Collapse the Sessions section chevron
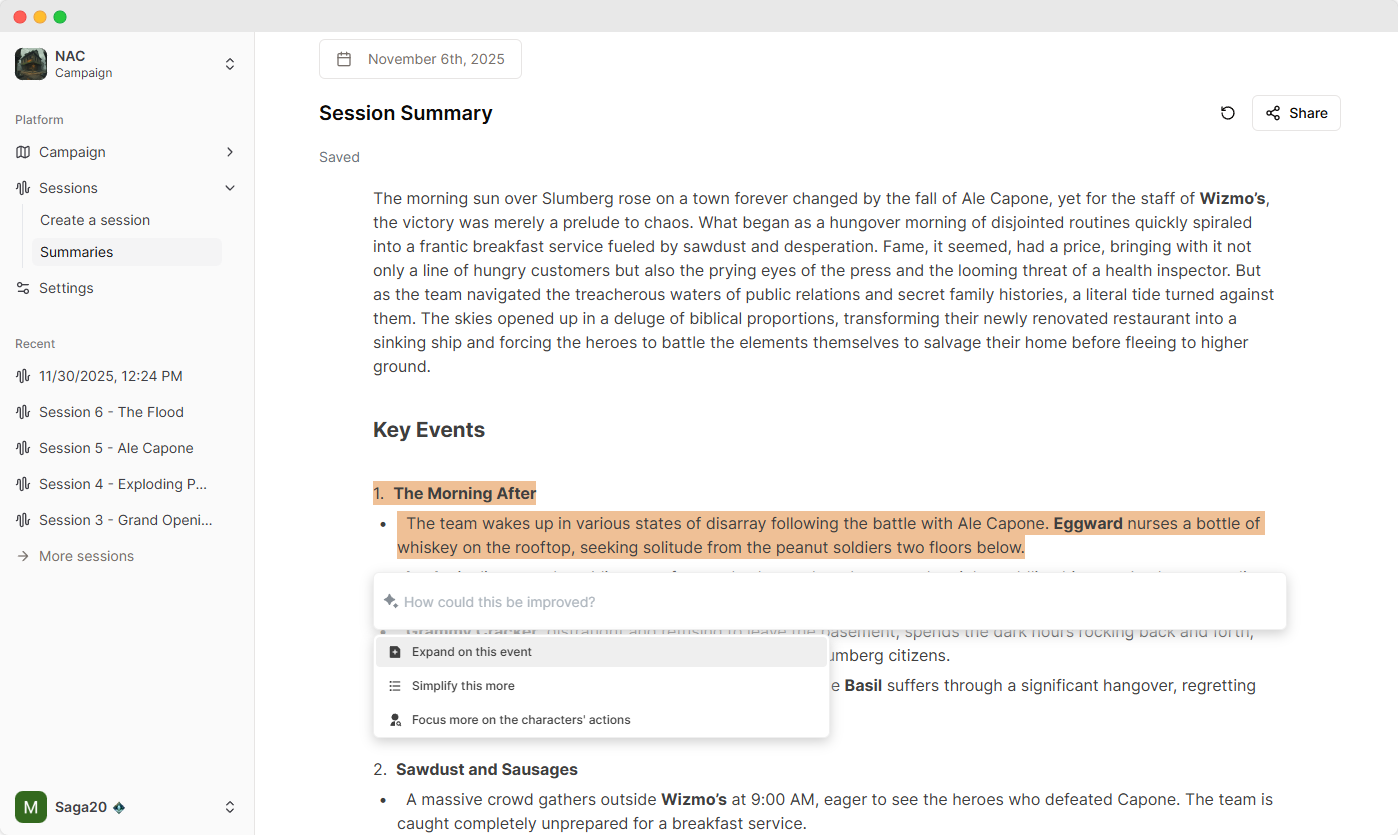The width and height of the screenshot is (1398, 835). (230, 188)
